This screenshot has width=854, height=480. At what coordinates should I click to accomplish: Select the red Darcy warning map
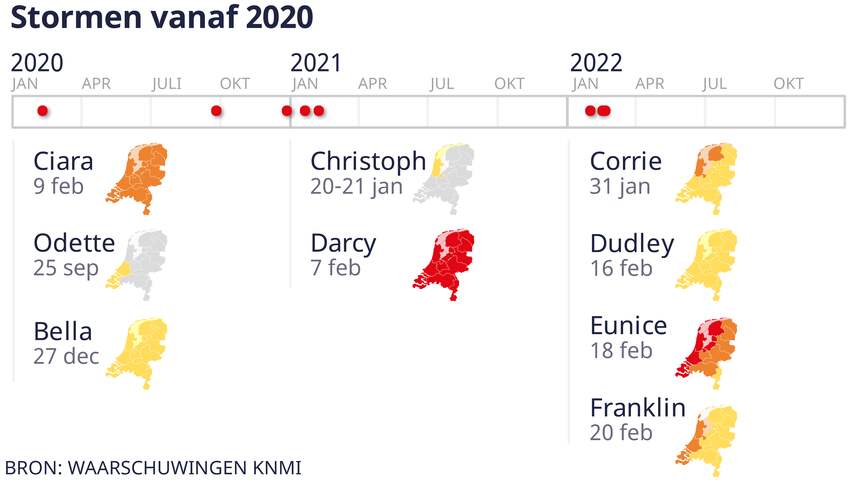point(444,265)
